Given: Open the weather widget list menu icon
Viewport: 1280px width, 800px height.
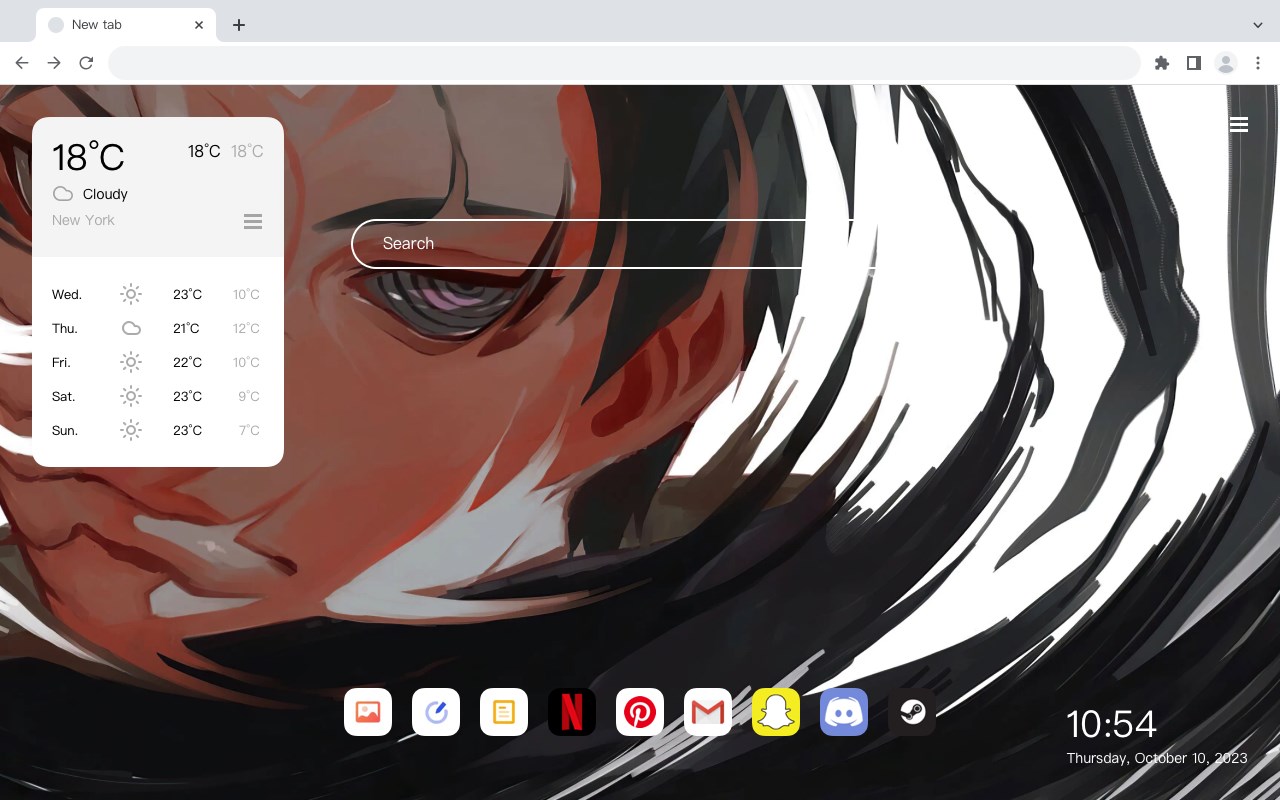Looking at the screenshot, I should point(253,221).
